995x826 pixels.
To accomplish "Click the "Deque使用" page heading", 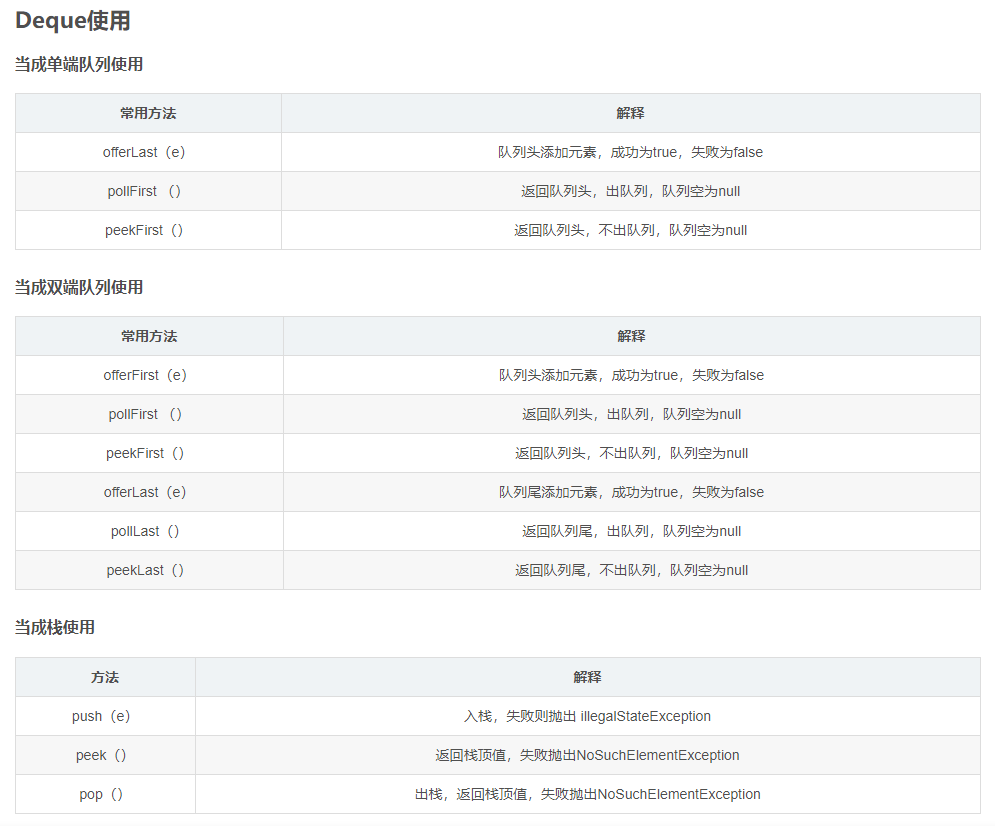I will tap(72, 20).
